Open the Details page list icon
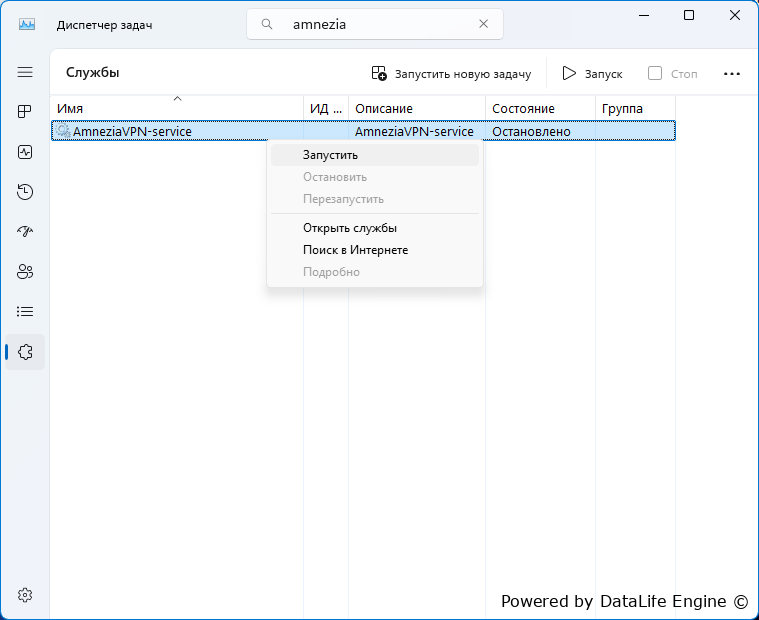The image size is (759, 620). coord(25,312)
